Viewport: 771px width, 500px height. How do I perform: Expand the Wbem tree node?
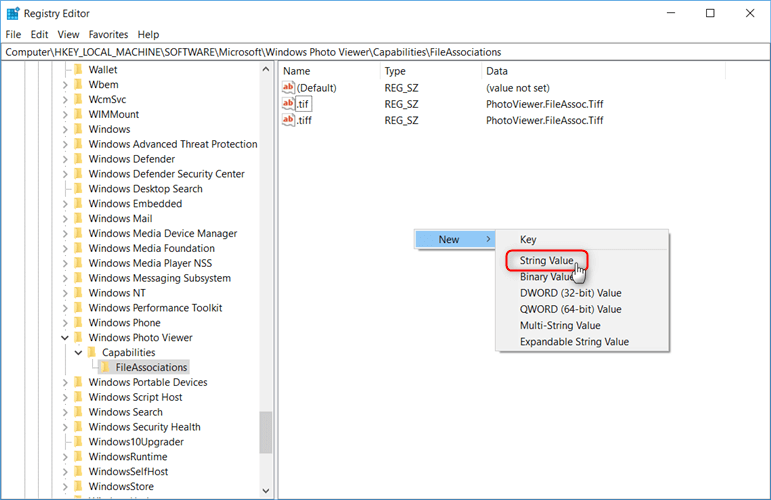[x=65, y=85]
